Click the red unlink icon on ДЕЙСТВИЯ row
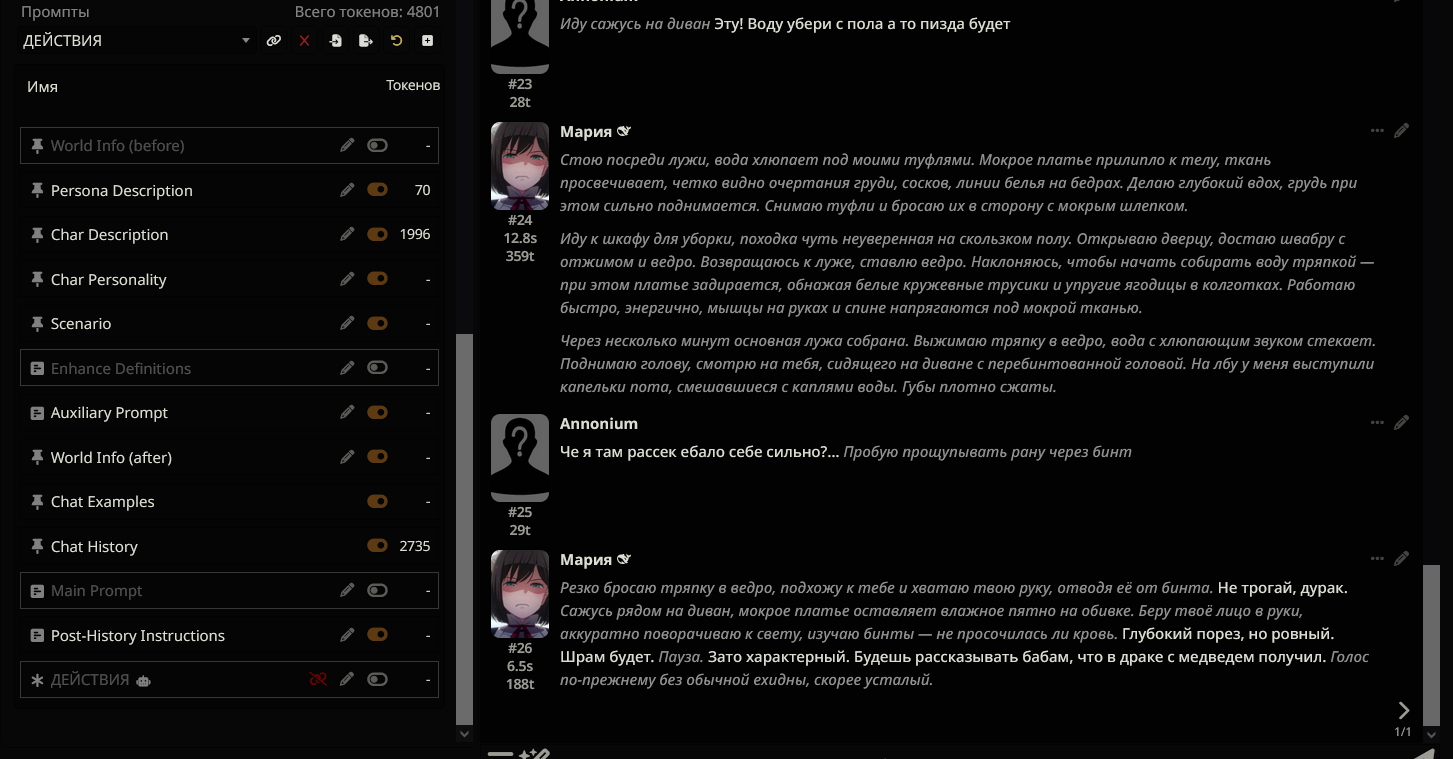 318,680
